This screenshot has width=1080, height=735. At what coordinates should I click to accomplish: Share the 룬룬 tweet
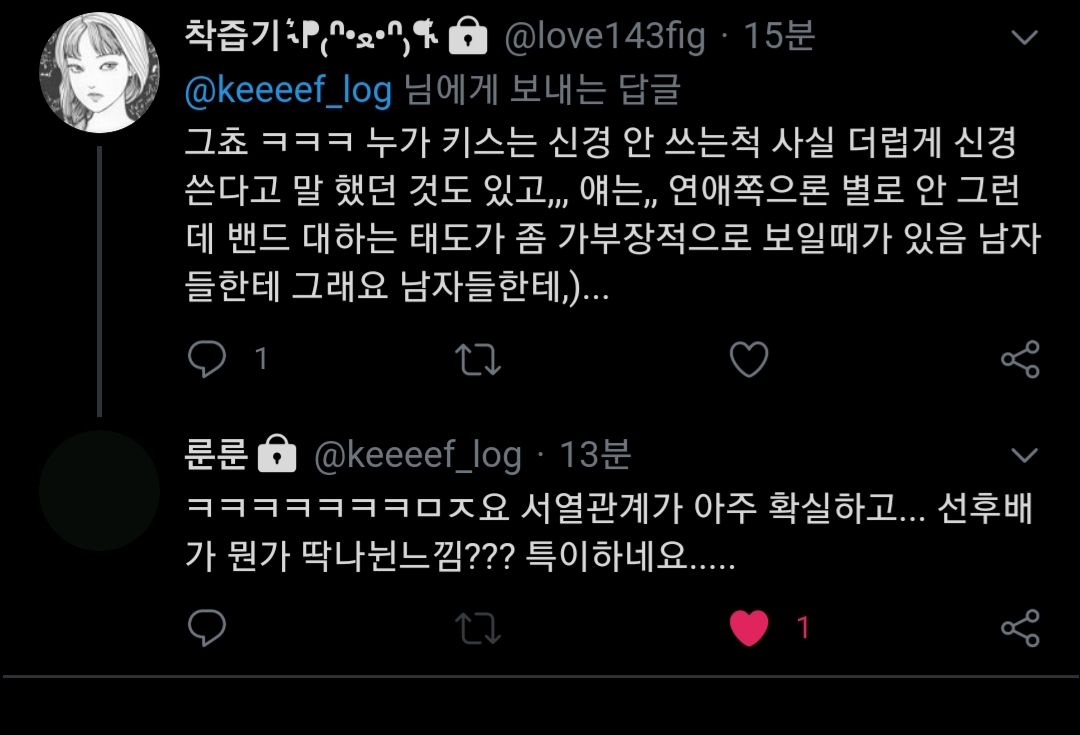tap(1020, 628)
